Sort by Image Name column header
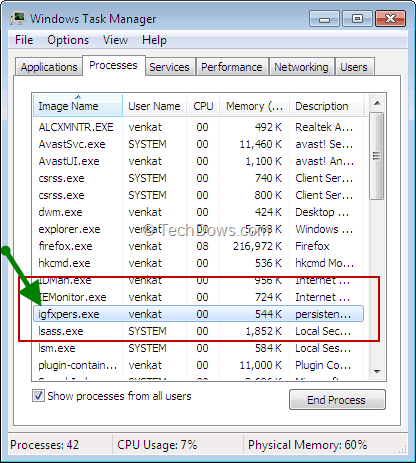 (78, 106)
